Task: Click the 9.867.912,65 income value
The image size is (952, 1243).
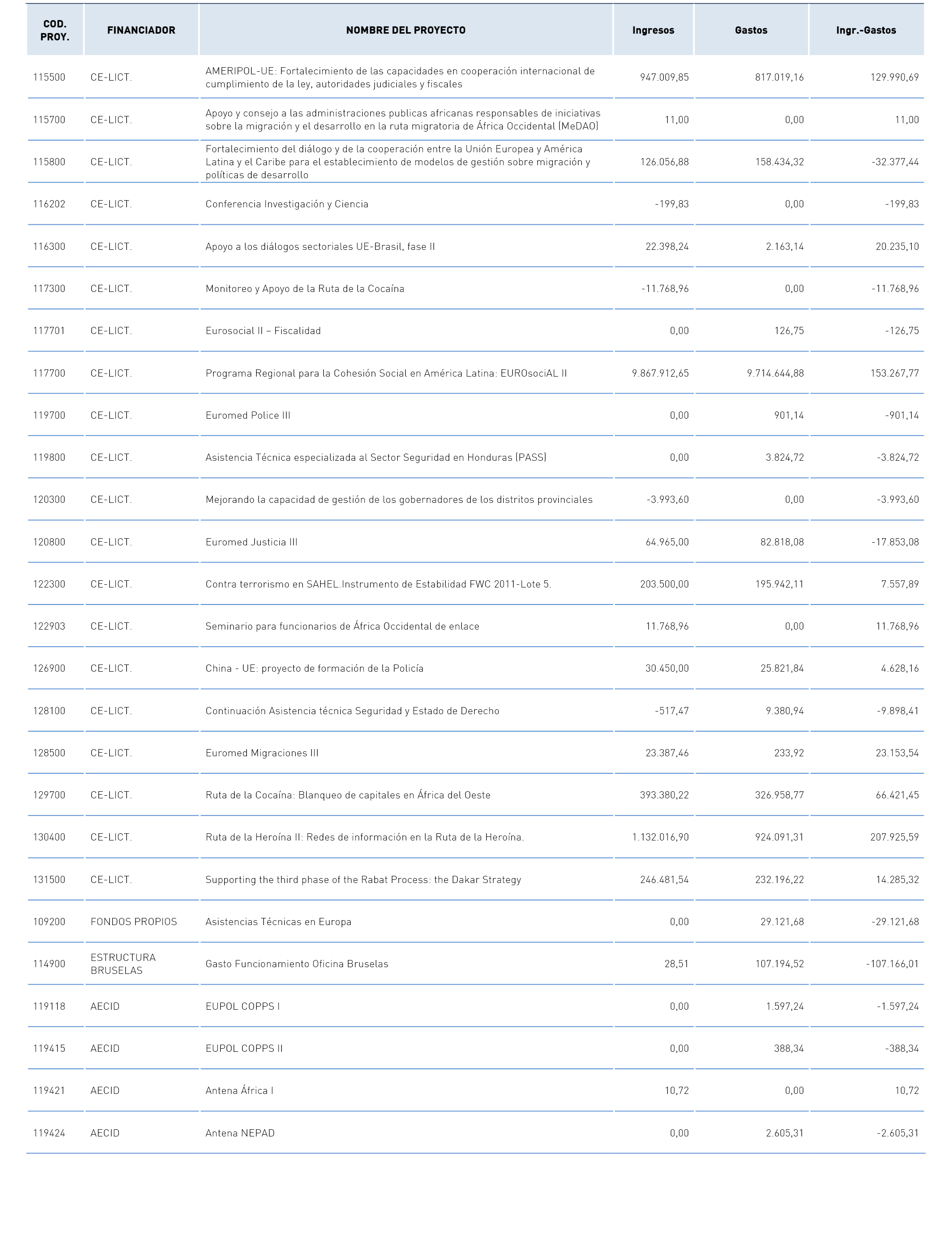Action: [660, 373]
